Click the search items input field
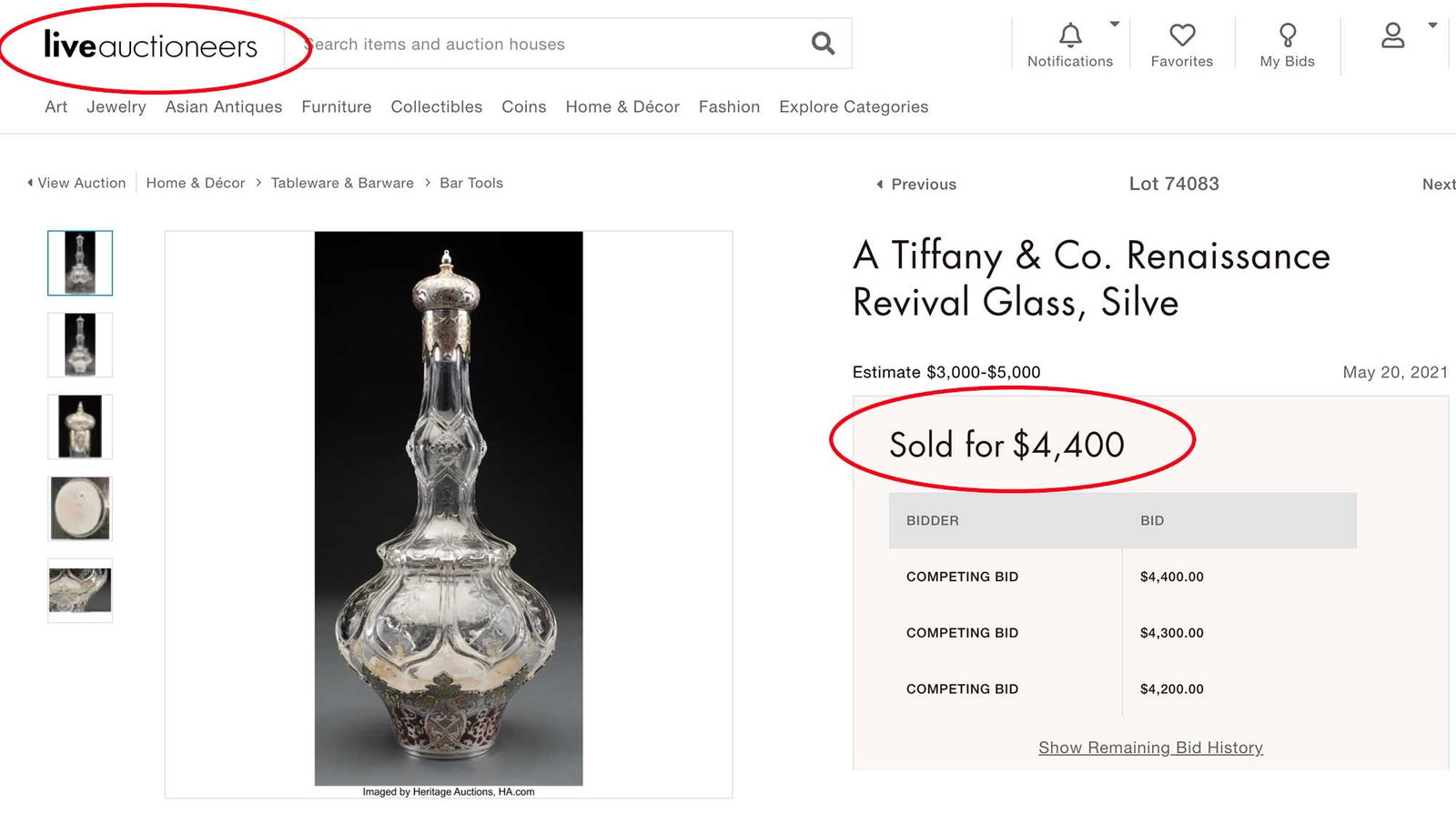 [546, 43]
